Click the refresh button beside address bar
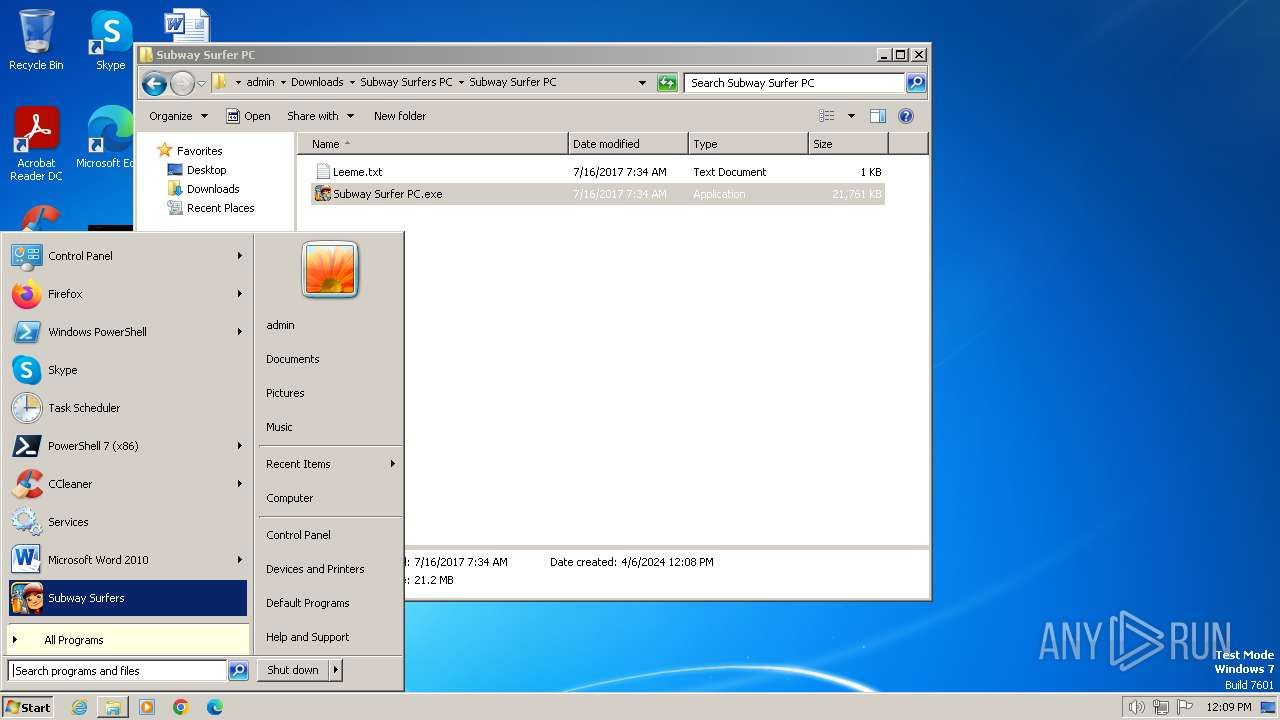 tap(667, 83)
